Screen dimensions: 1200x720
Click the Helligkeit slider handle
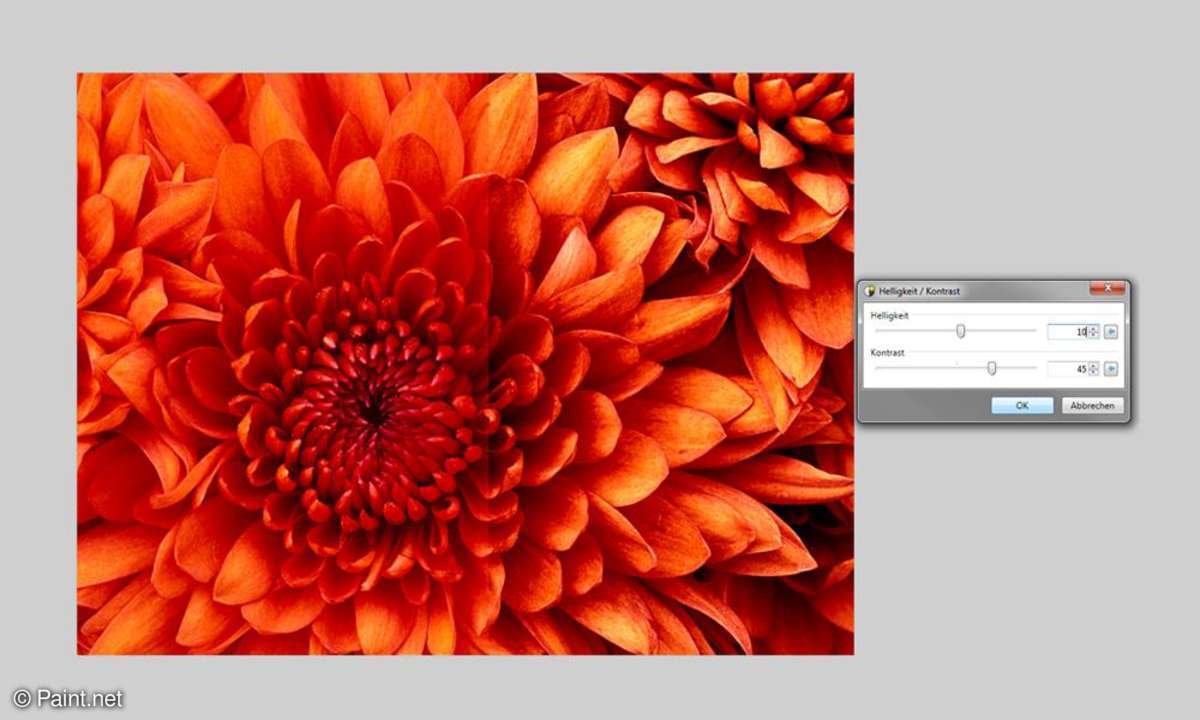click(x=961, y=331)
